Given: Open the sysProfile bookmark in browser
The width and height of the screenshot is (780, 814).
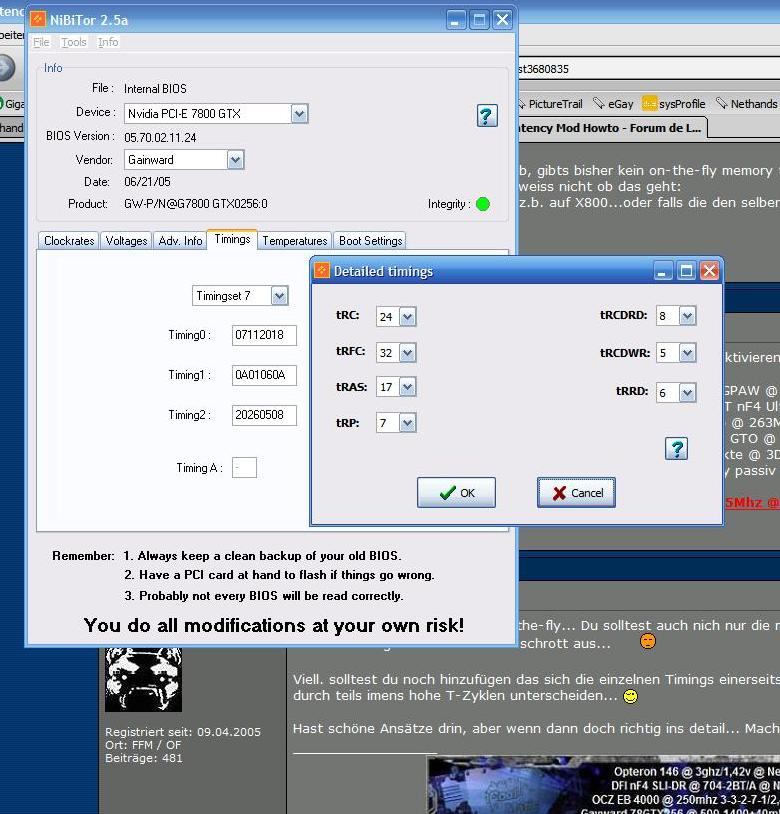Looking at the screenshot, I should tap(674, 104).
